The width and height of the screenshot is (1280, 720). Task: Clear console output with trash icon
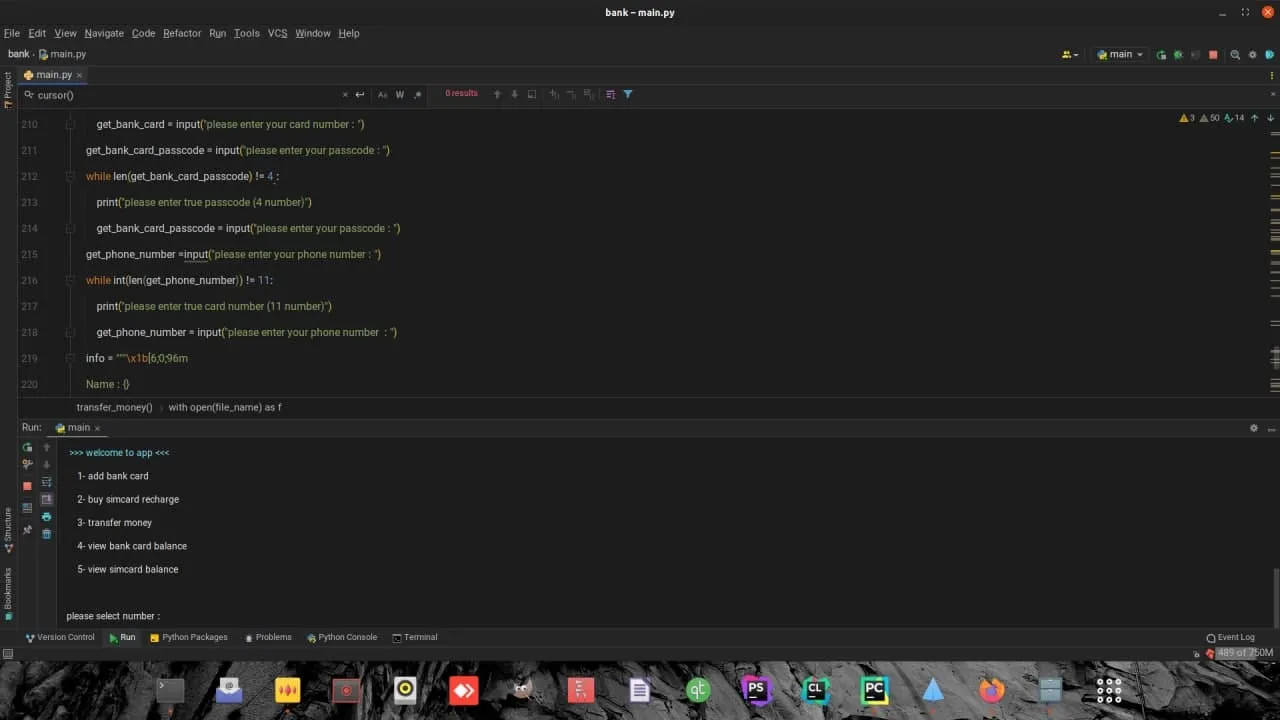pos(46,534)
